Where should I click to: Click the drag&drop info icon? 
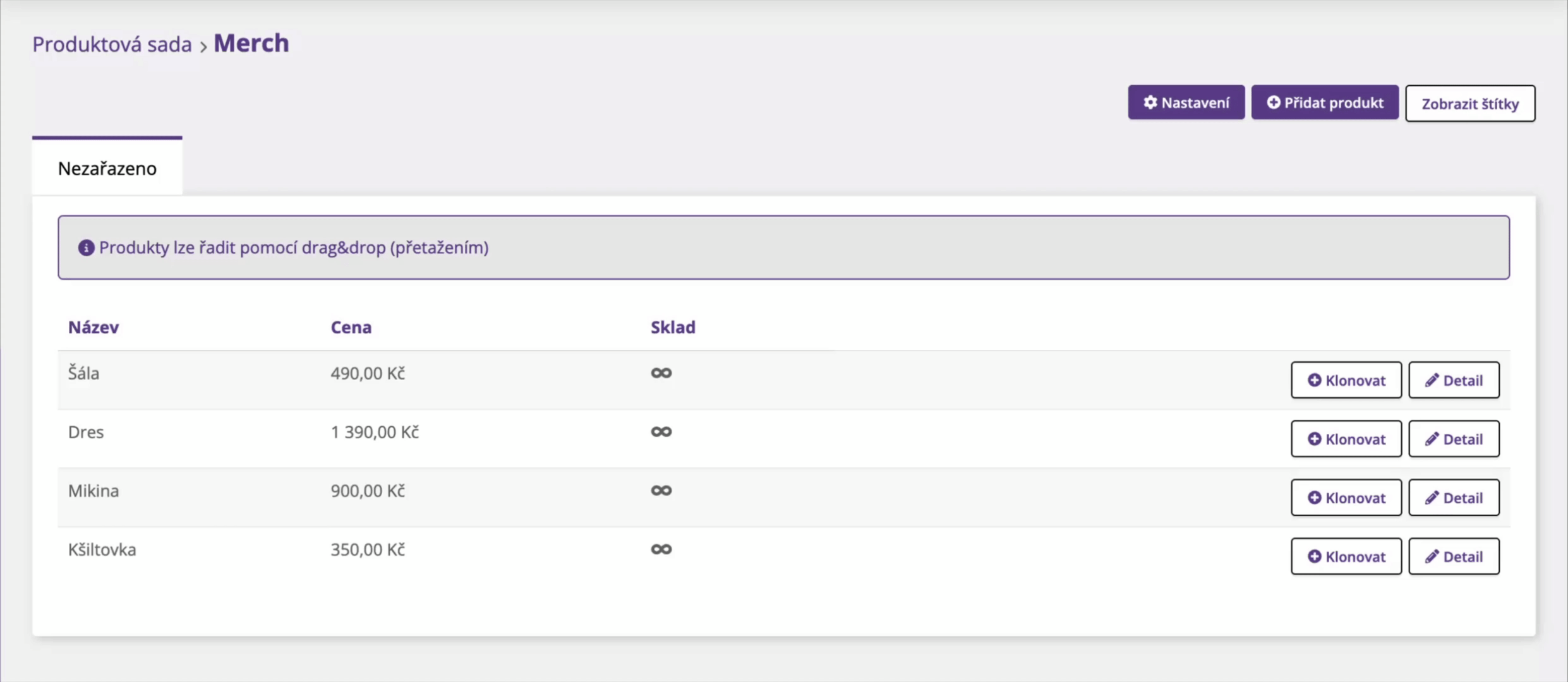(86, 248)
